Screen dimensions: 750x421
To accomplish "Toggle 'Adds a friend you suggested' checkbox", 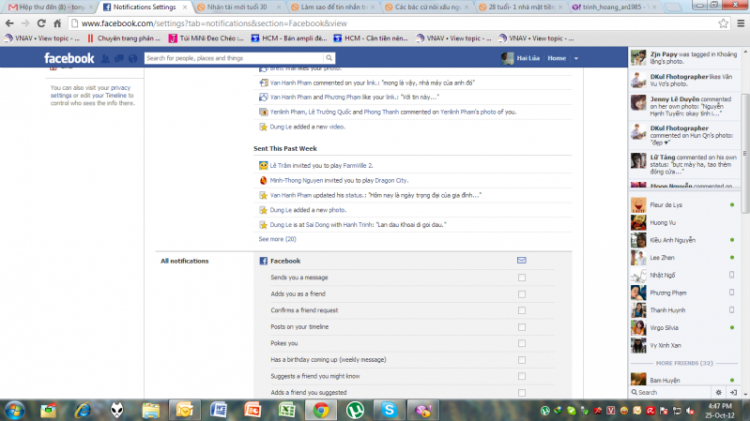I will click(x=522, y=393).
